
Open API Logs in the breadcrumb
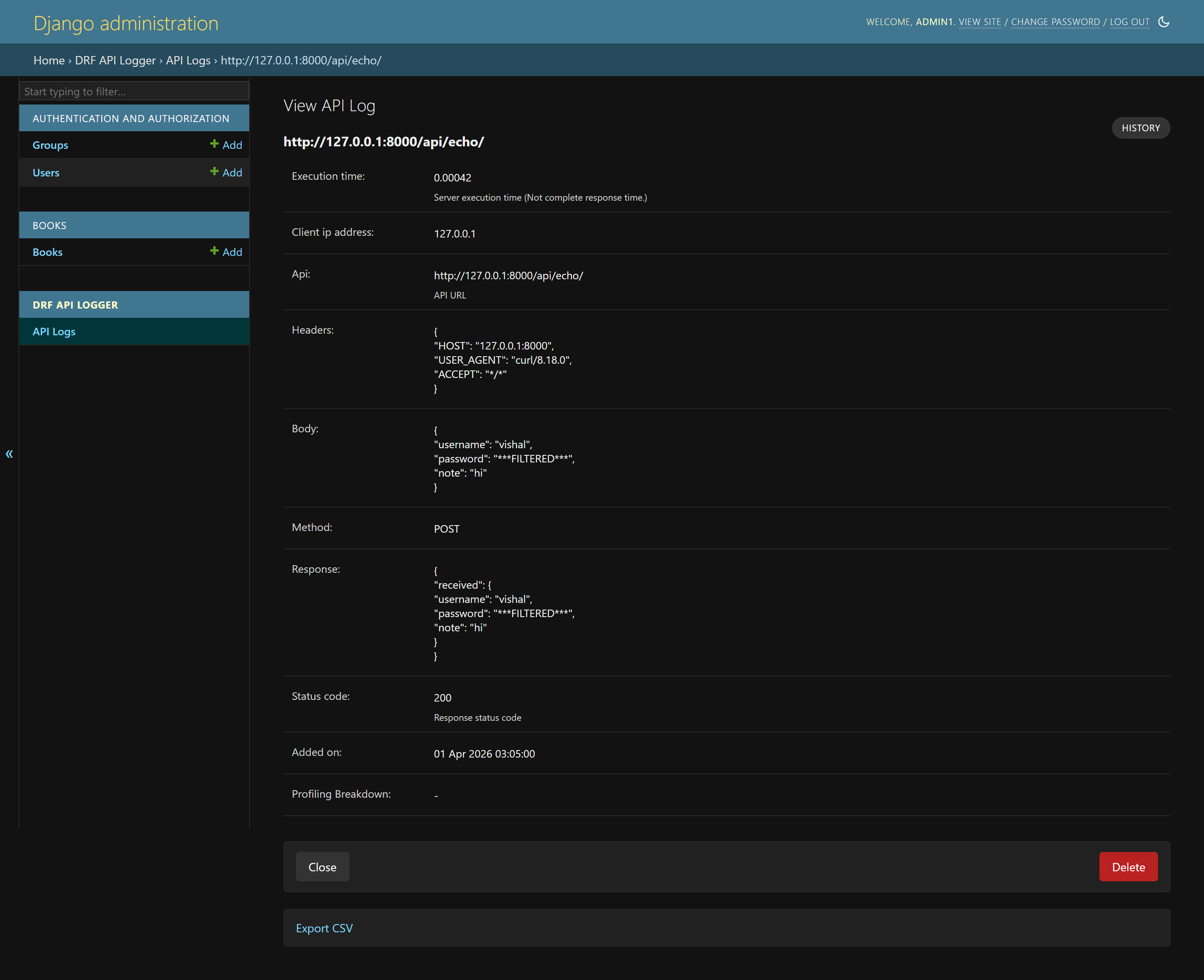click(188, 60)
